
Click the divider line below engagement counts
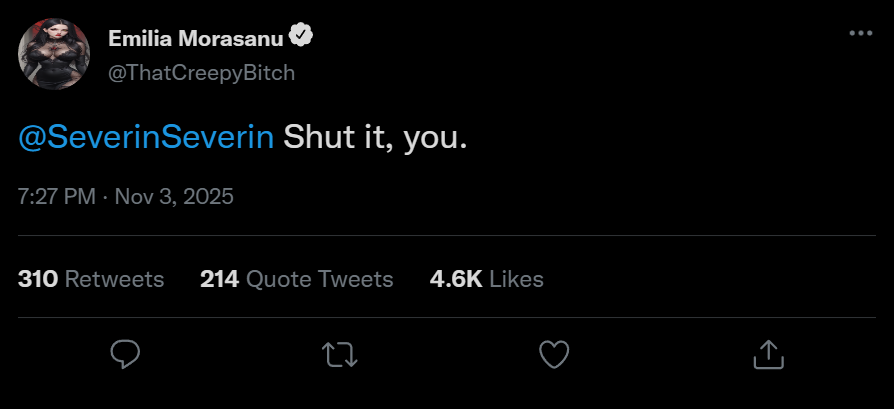pyautogui.click(x=447, y=317)
